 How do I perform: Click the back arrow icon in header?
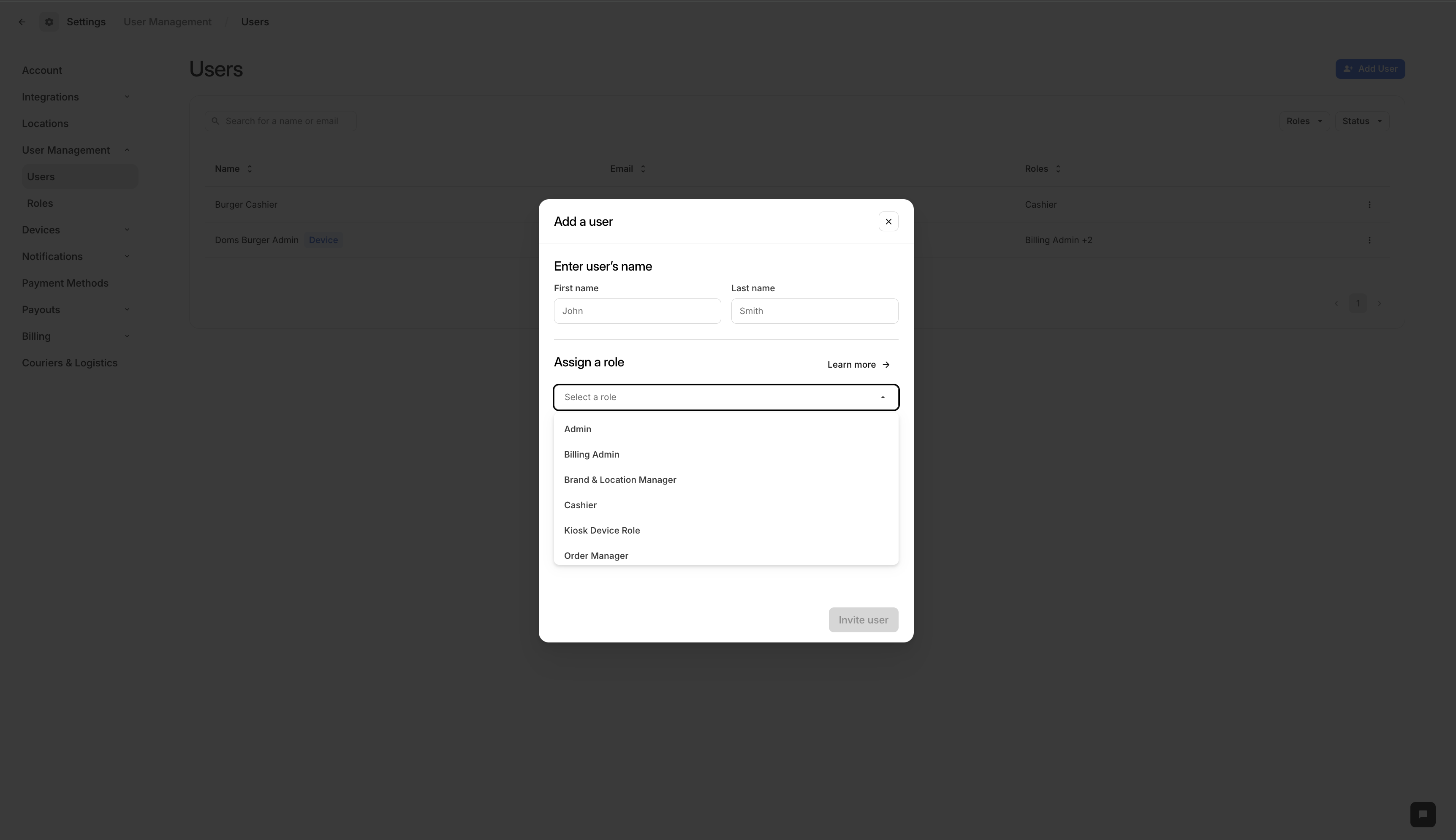[x=22, y=22]
